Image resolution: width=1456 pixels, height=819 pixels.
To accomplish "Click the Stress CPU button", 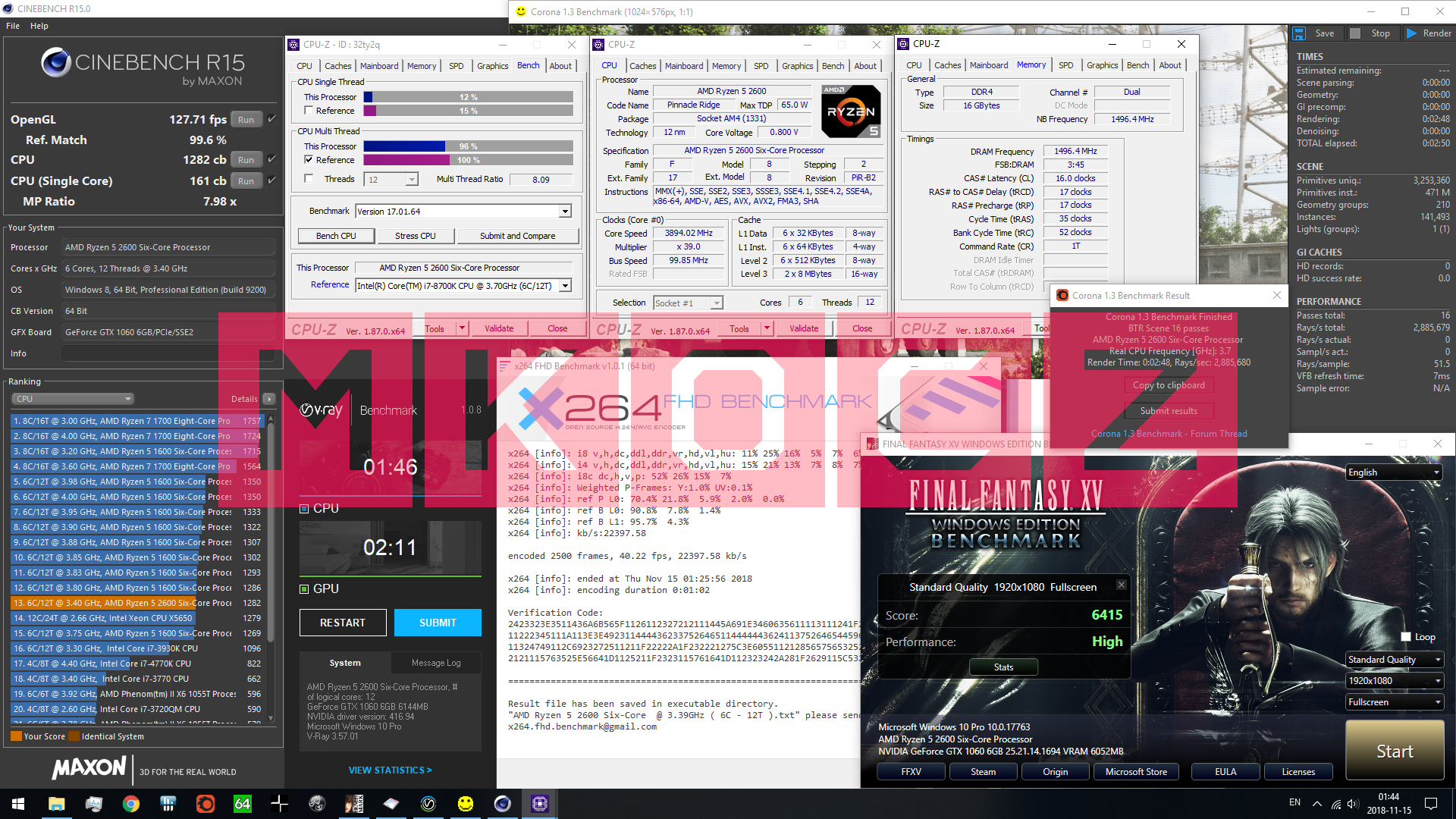I will [416, 236].
